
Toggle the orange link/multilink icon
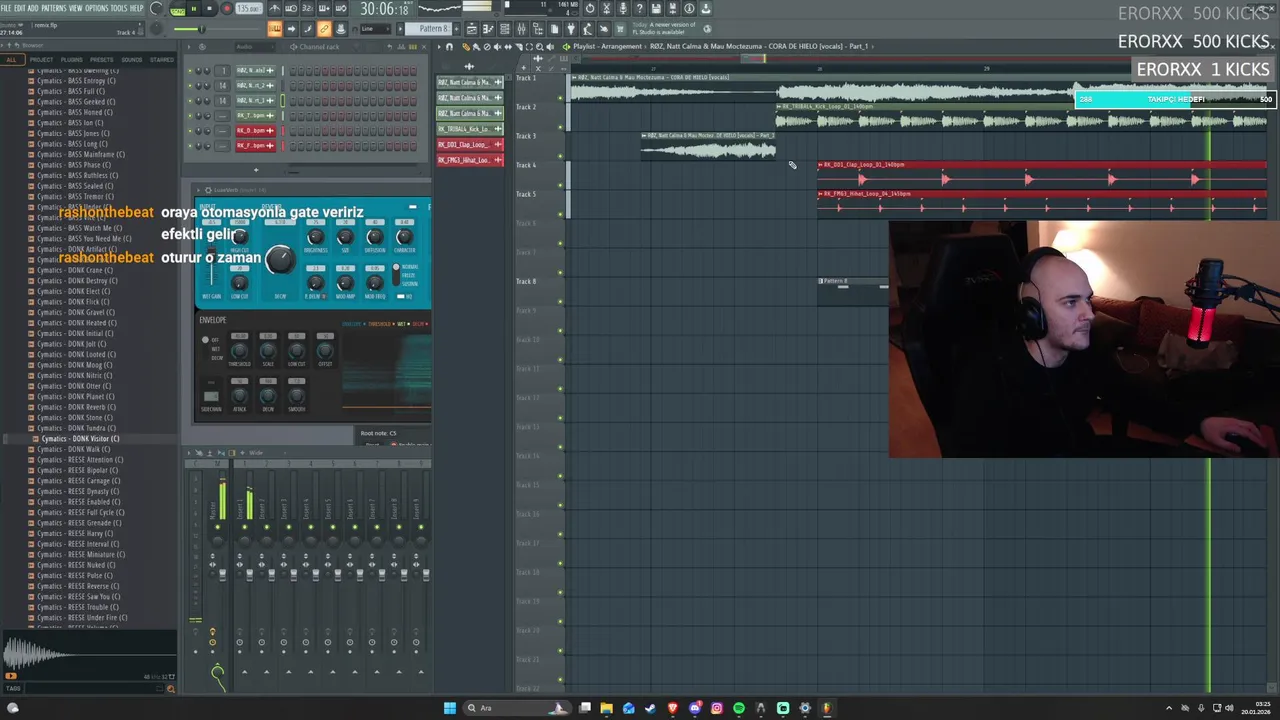pyautogui.click(x=324, y=28)
